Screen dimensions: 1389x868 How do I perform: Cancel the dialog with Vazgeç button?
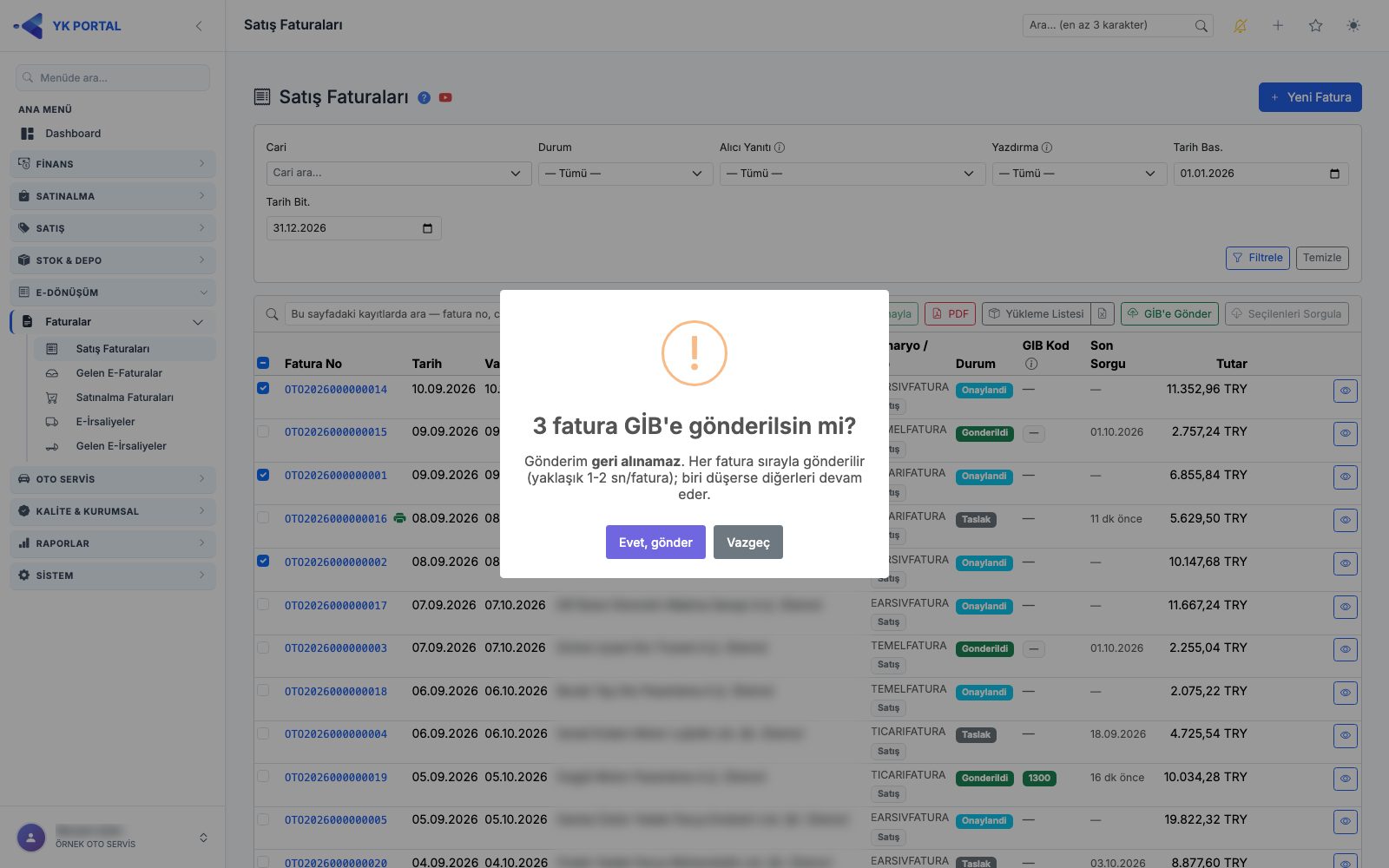pyautogui.click(x=748, y=542)
